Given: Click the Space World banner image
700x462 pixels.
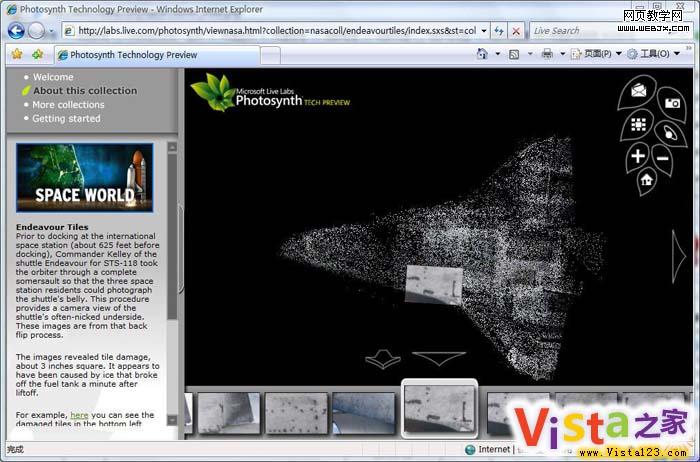Looking at the screenshot, I should [84, 177].
